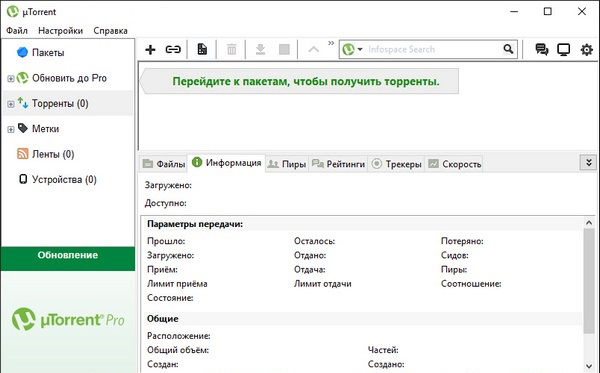This screenshot has width=600, height=373.
Task: Click the Устройства device icon
Action: tap(23, 179)
